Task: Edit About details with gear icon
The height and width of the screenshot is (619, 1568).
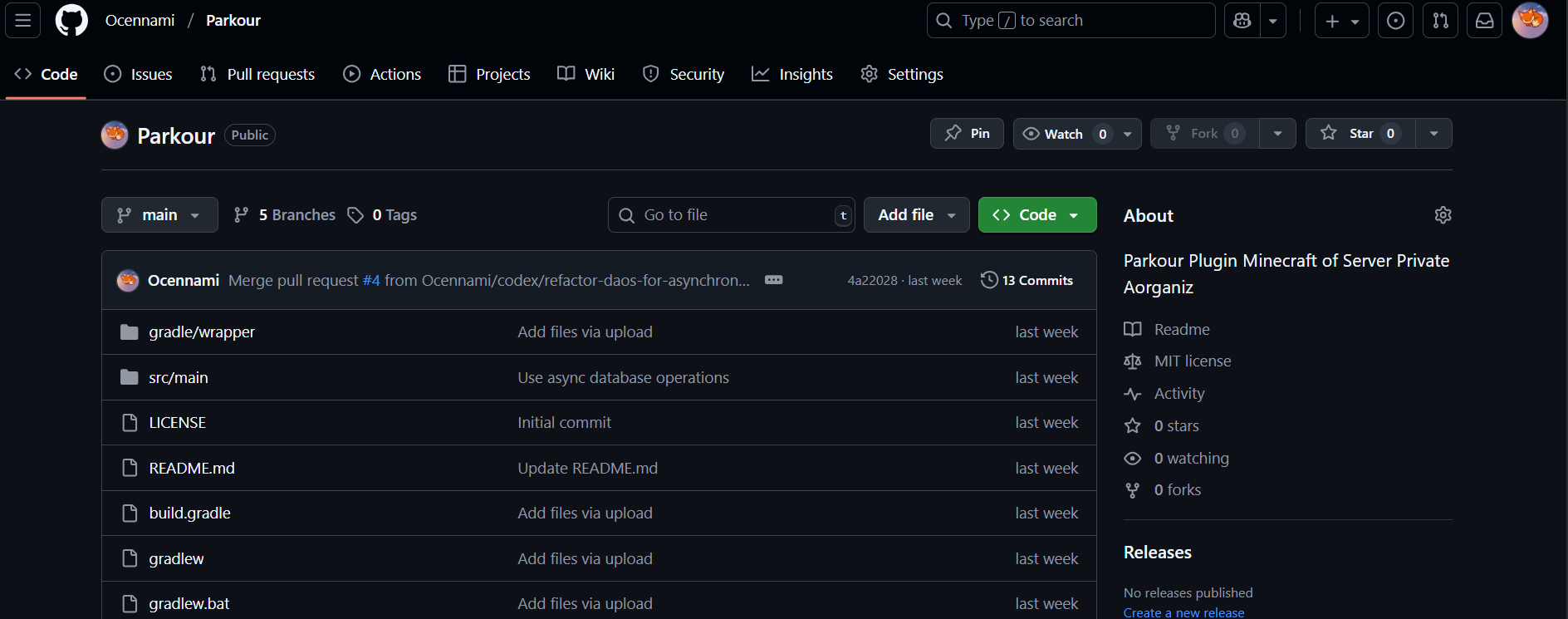Action: 1443,215
